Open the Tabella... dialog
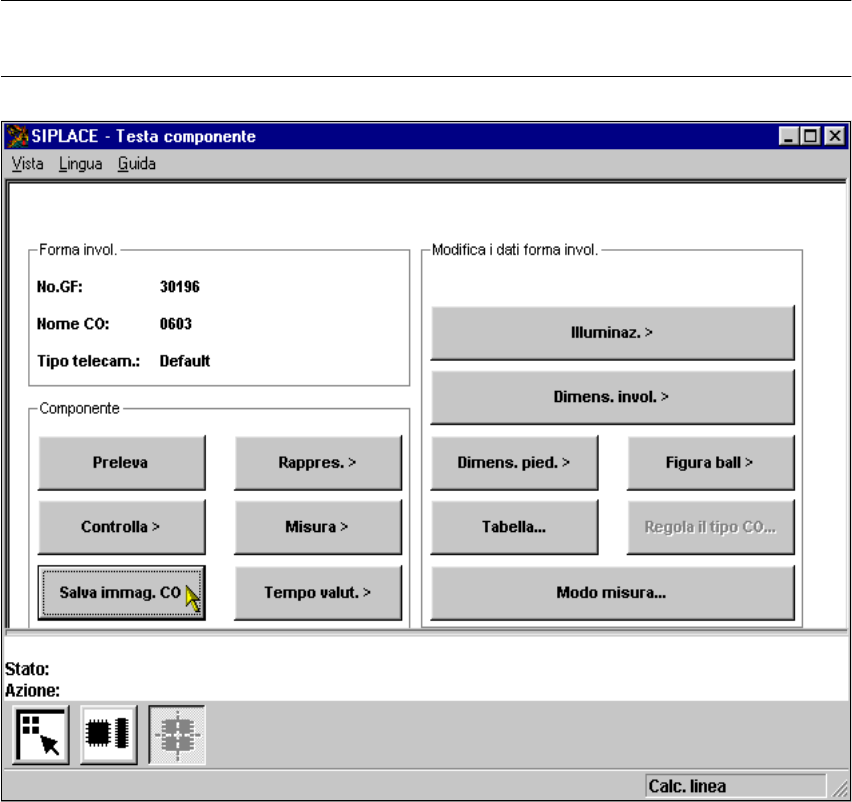The height and width of the screenshot is (802, 852). 514,527
